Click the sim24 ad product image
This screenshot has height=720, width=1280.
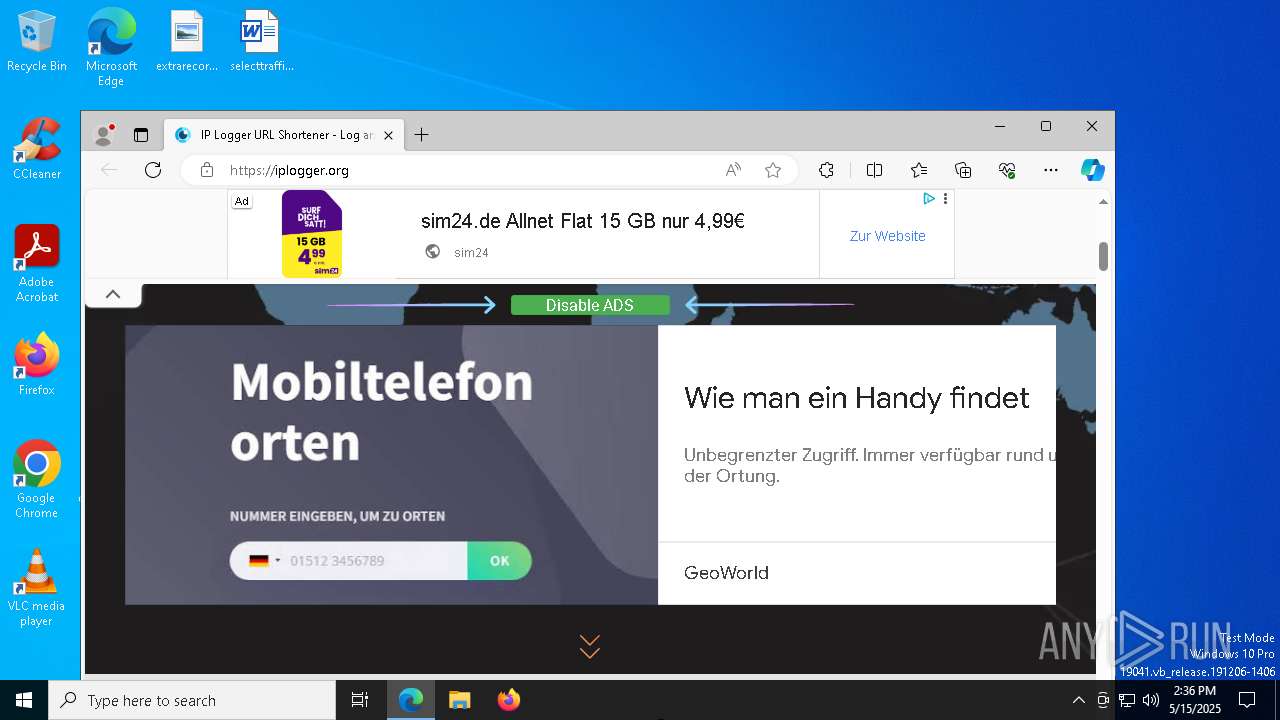click(x=312, y=234)
